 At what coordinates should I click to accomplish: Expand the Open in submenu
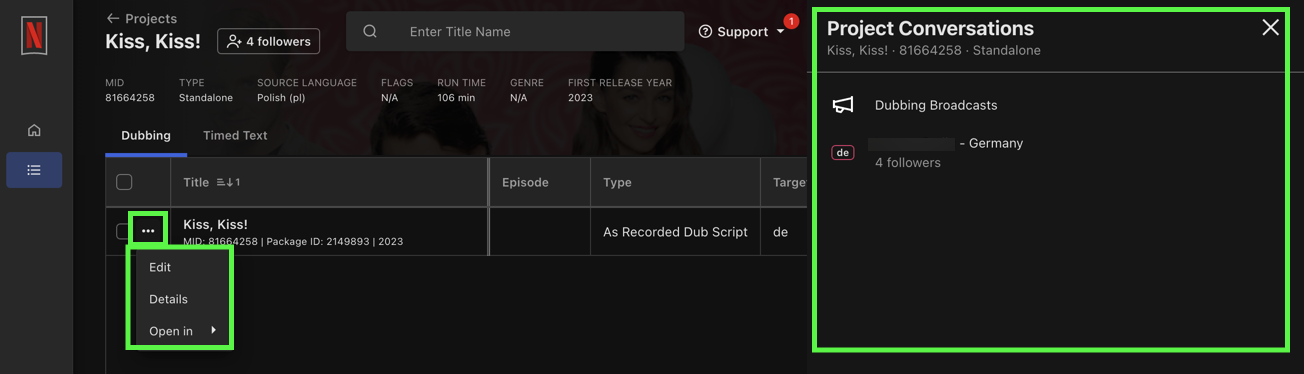(181, 331)
